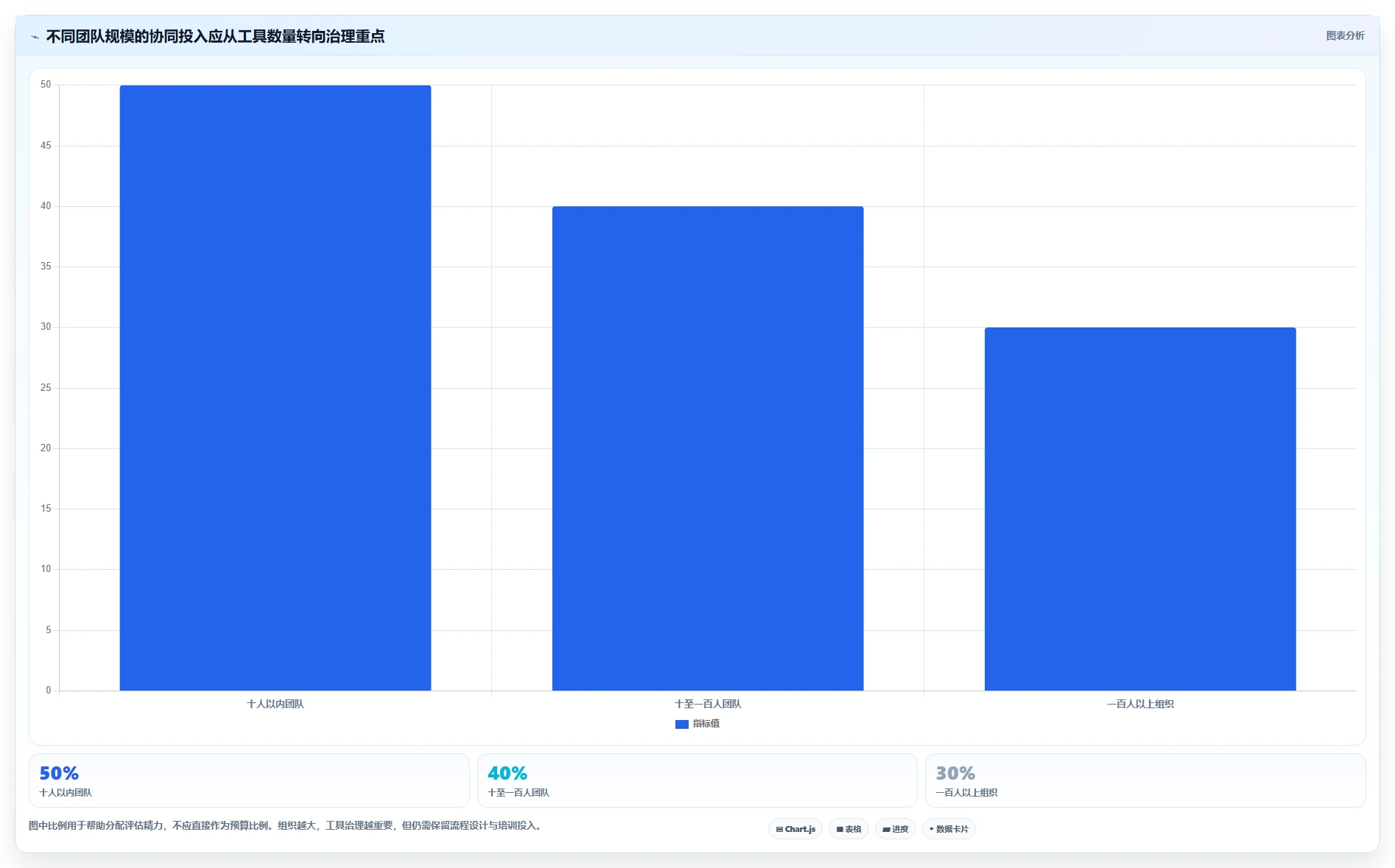Click the 图表分析 label in the header
This screenshot has width=1395, height=868.
pyautogui.click(x=1345, y=35)
